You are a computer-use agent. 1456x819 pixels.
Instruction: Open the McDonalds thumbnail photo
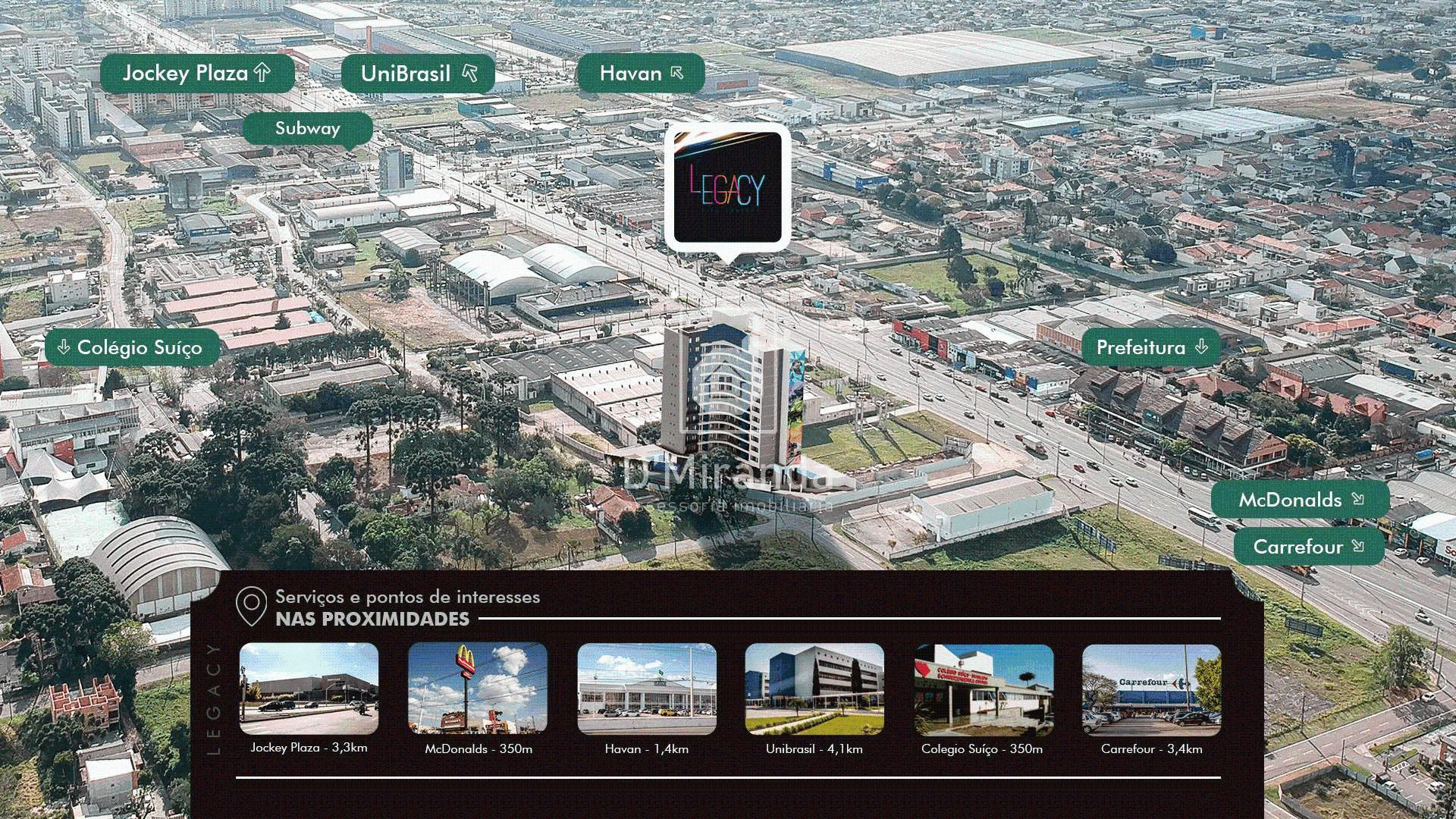[478, 689]
